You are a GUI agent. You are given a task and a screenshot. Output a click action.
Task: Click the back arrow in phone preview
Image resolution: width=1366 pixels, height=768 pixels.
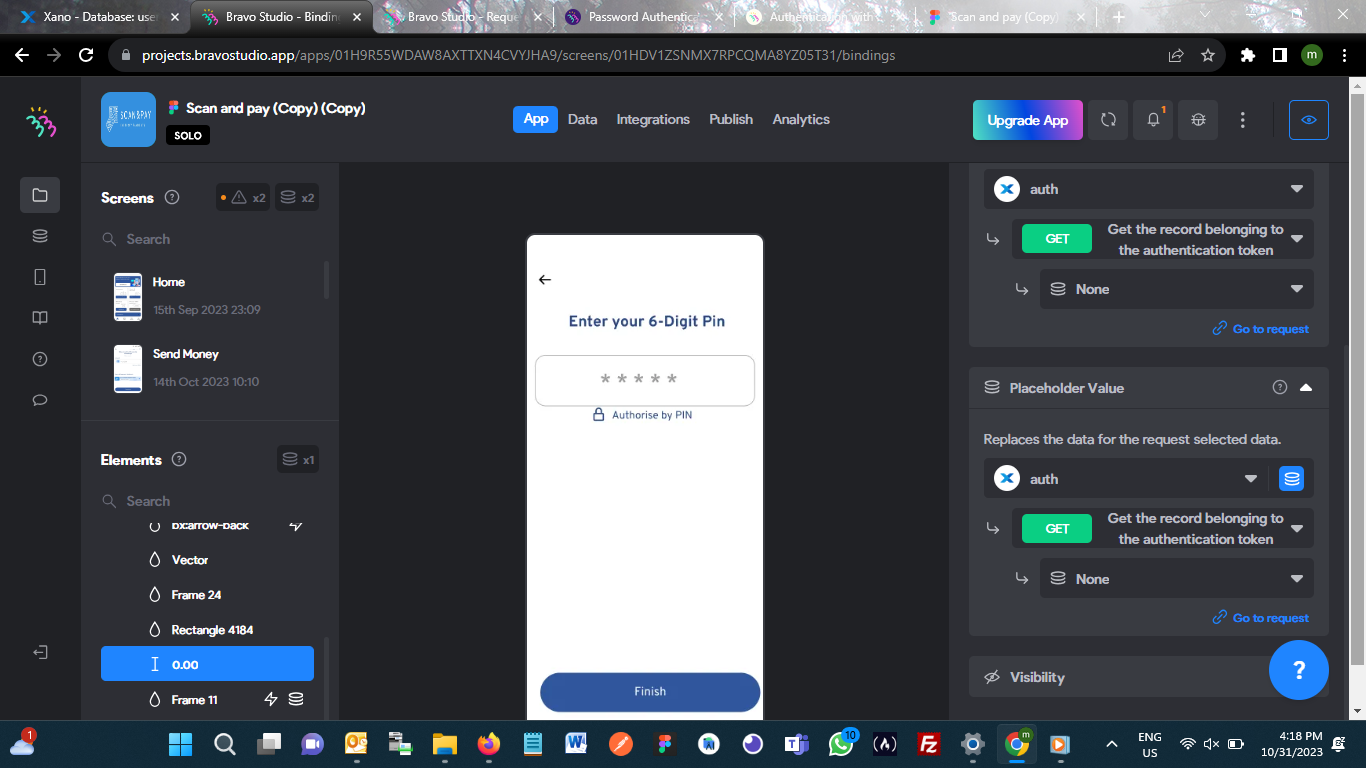tap(545, 280)
